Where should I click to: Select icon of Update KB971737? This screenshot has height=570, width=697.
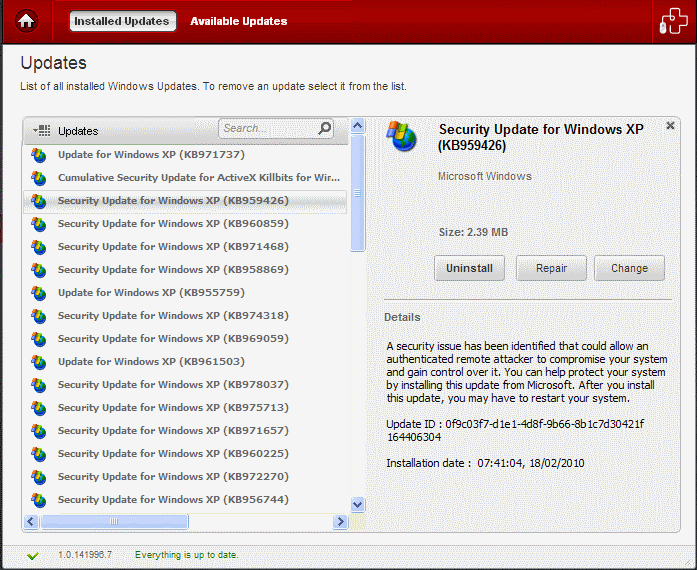pyautogui.click(x=39, y=155)
